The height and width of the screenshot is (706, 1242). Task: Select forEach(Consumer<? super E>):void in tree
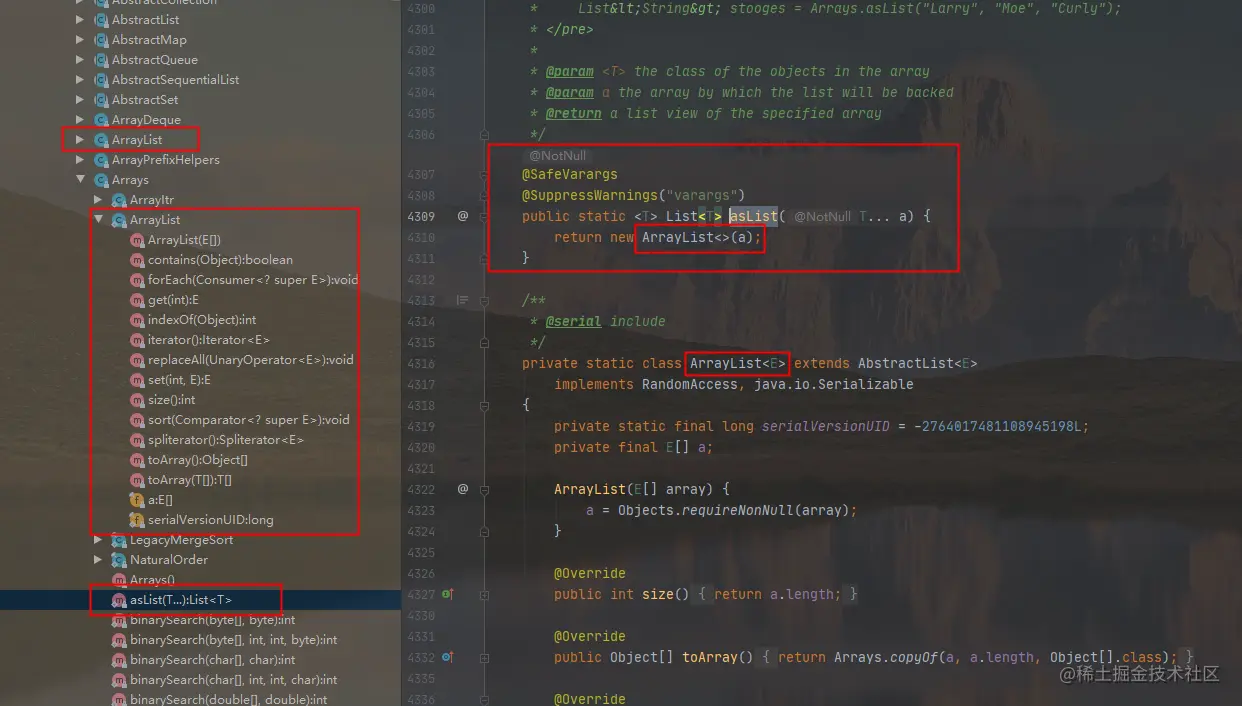[x=253, y=280]
